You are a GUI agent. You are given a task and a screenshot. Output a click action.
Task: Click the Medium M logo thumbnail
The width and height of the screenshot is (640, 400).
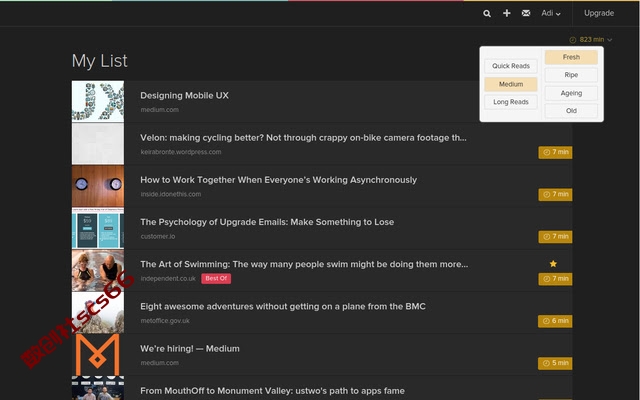pyautogui.click(x=98, y=354)
